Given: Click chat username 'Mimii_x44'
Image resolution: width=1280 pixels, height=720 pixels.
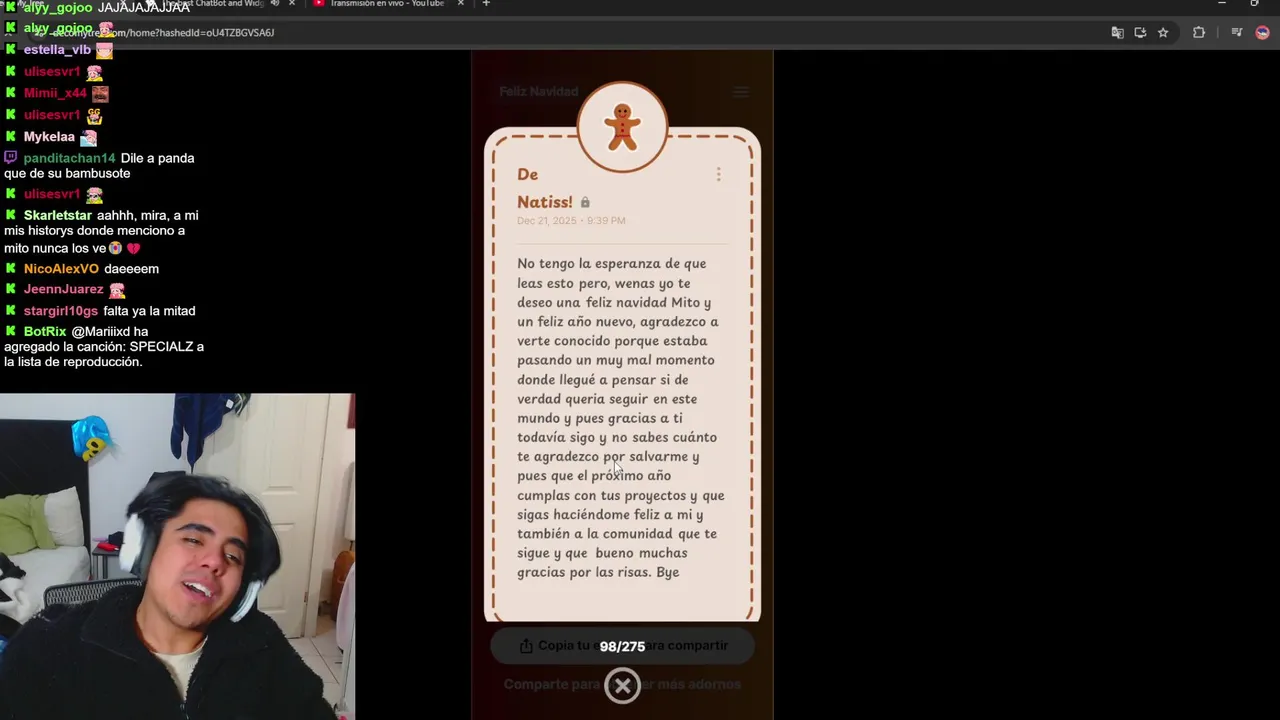Looking at the screenshot, I should 55,94.
